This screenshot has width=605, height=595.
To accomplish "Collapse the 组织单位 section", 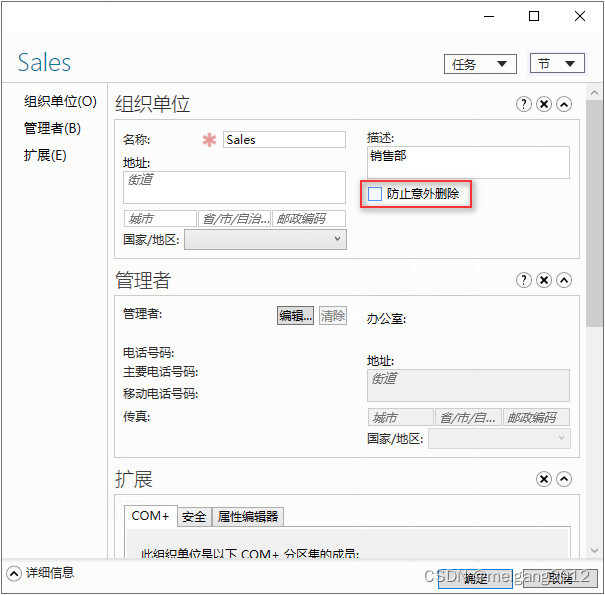I will (x=564, y=104).
